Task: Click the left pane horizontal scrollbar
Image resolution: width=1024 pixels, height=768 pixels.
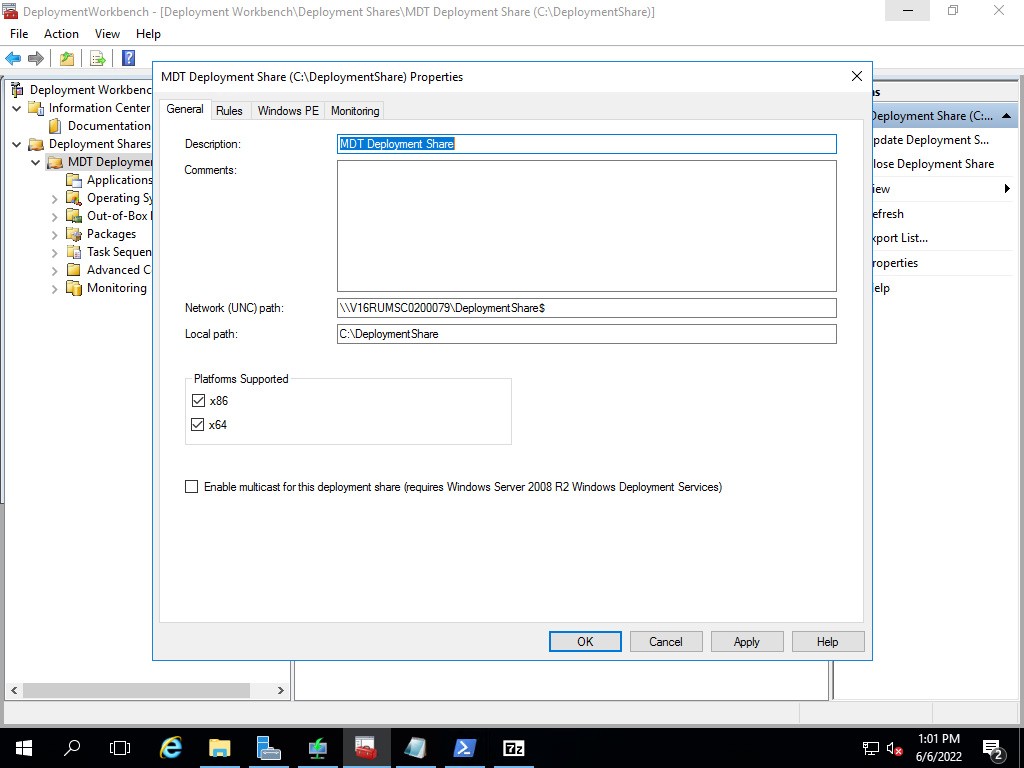Action: click(136, 690)
